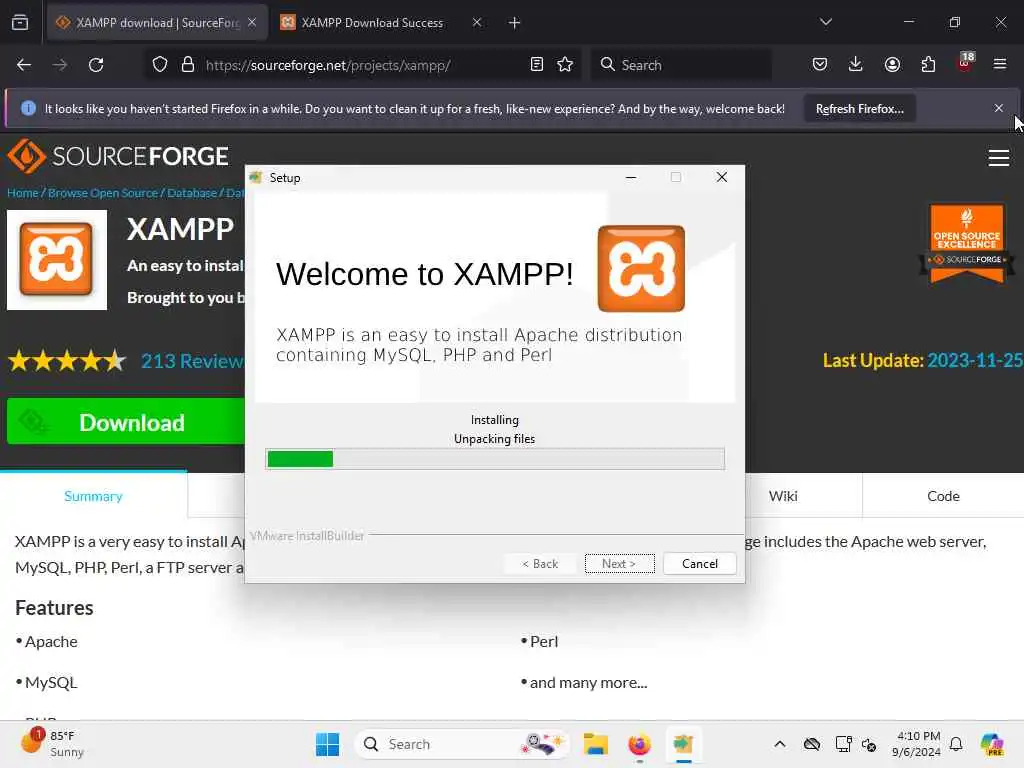
Task: Click the XAMPP project logo thumbnail
Action: [57, 260]
